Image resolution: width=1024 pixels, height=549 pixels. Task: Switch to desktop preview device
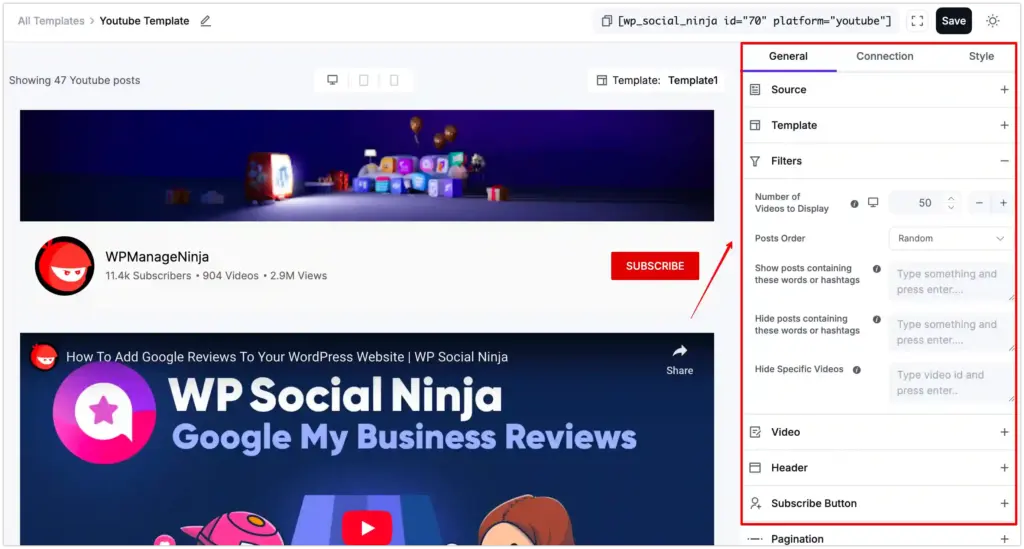pyautogui.click(x=332, y=80)
